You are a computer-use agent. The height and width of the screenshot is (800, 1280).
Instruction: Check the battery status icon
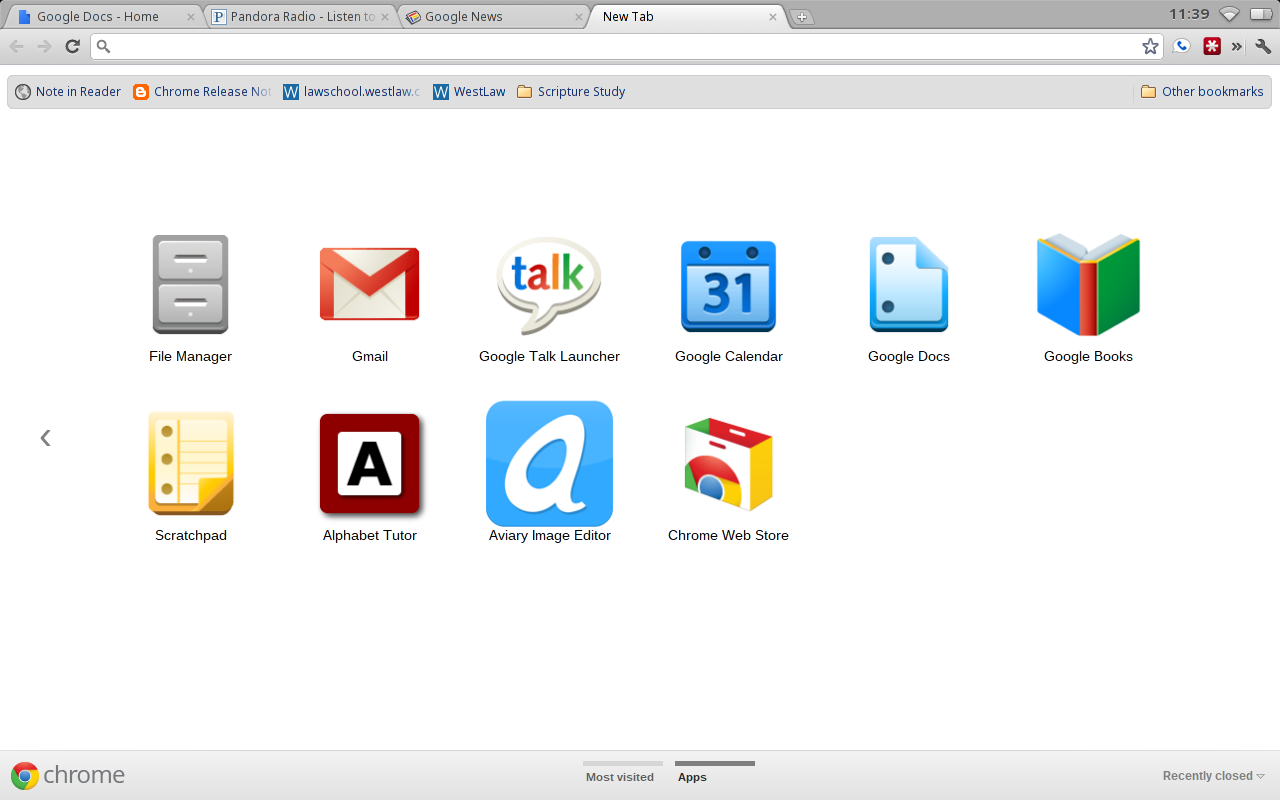point(1260,14)
